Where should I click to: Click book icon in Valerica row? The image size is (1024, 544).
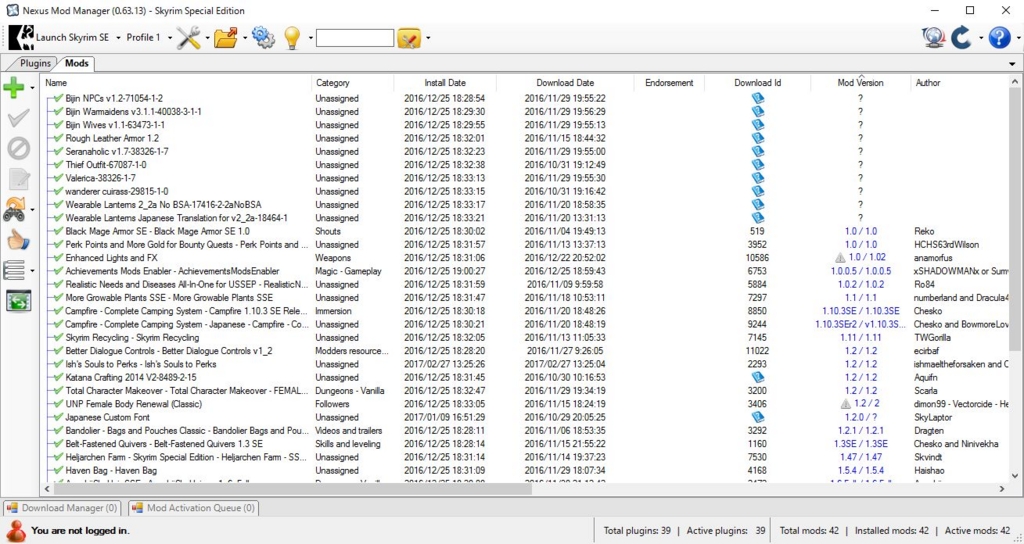click(x=758, y=178)
